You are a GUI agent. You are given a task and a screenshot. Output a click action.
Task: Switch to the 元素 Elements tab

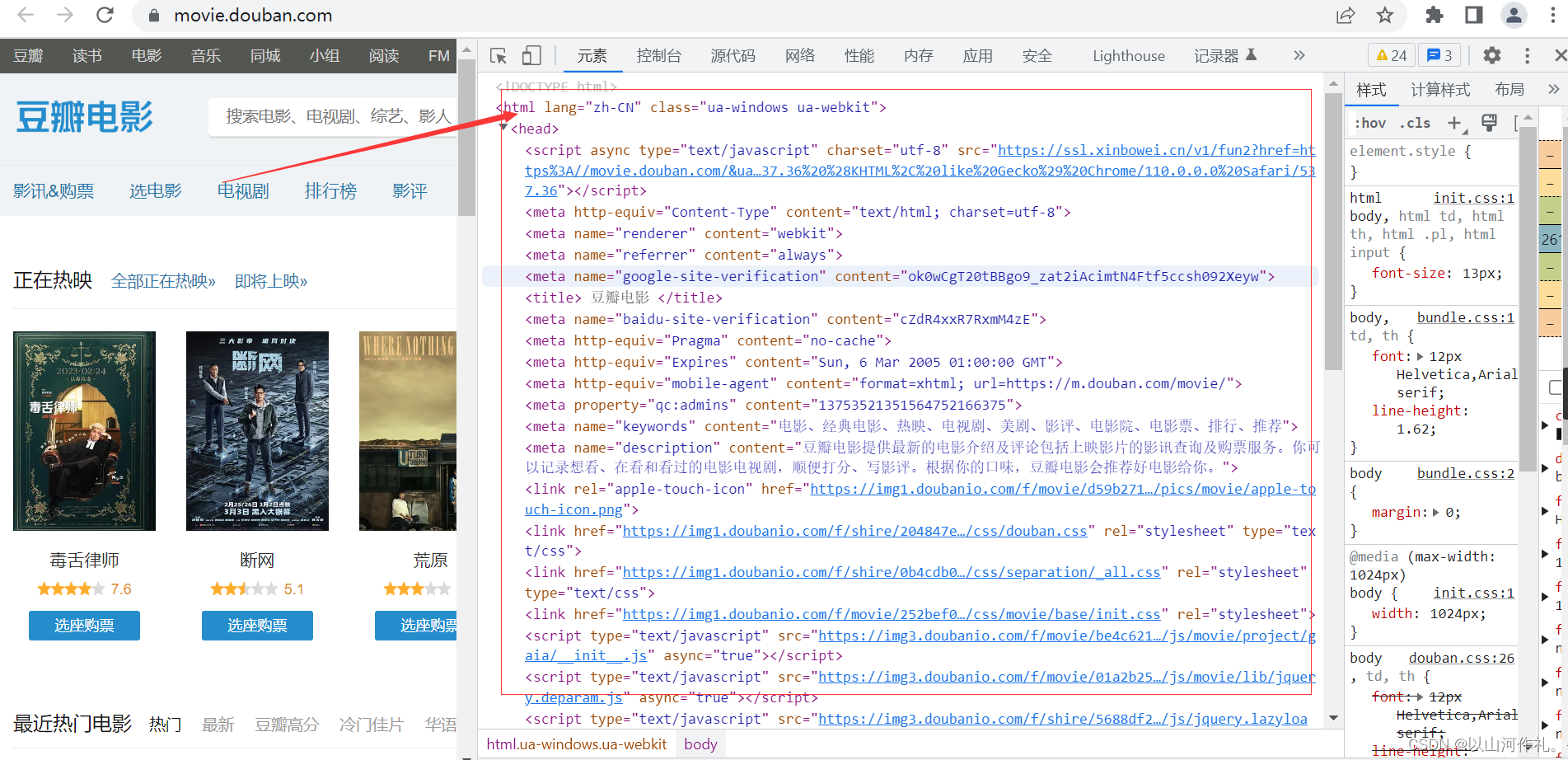coord(592,55)
